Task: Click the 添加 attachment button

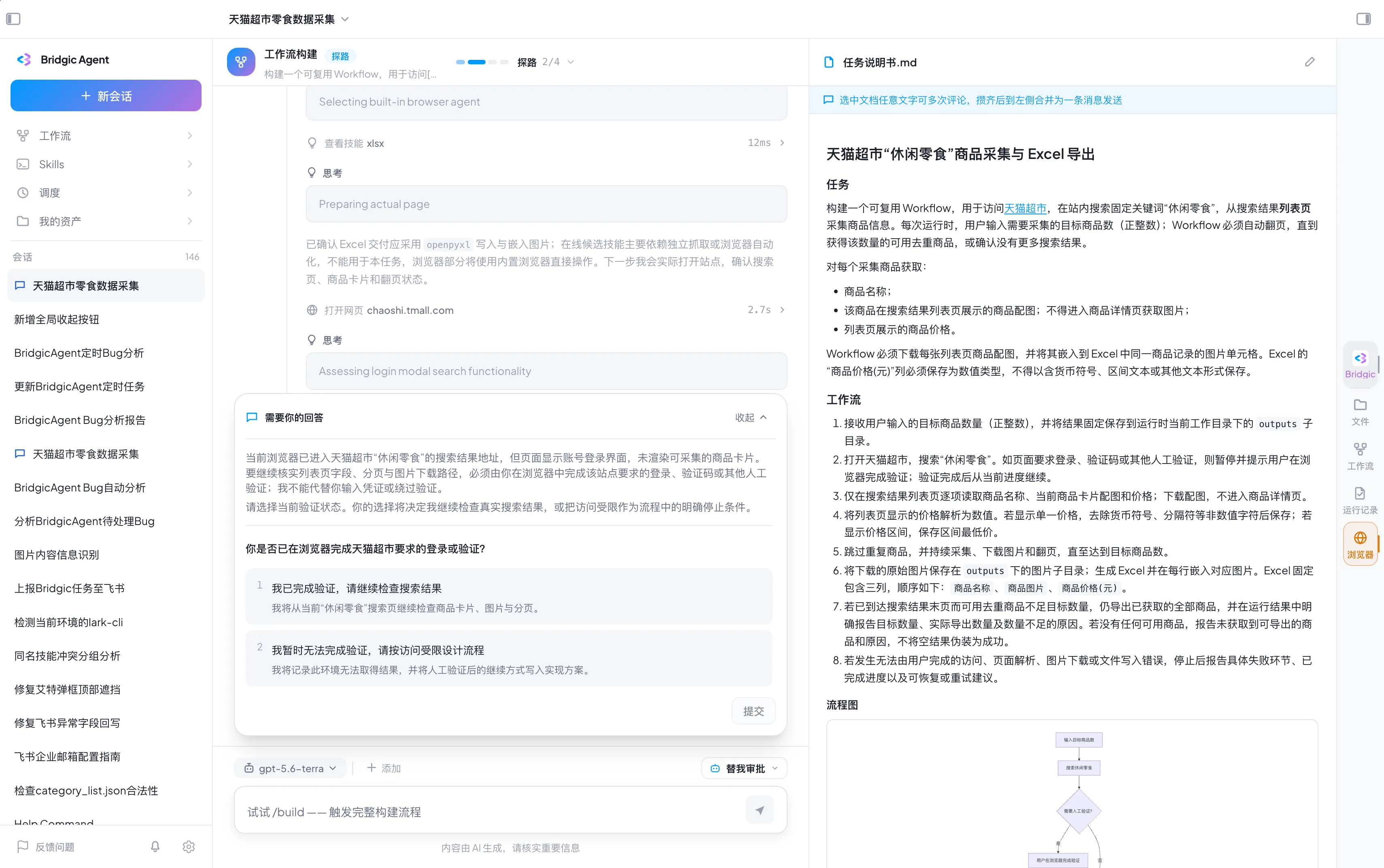Action: [x=384, y=768]
